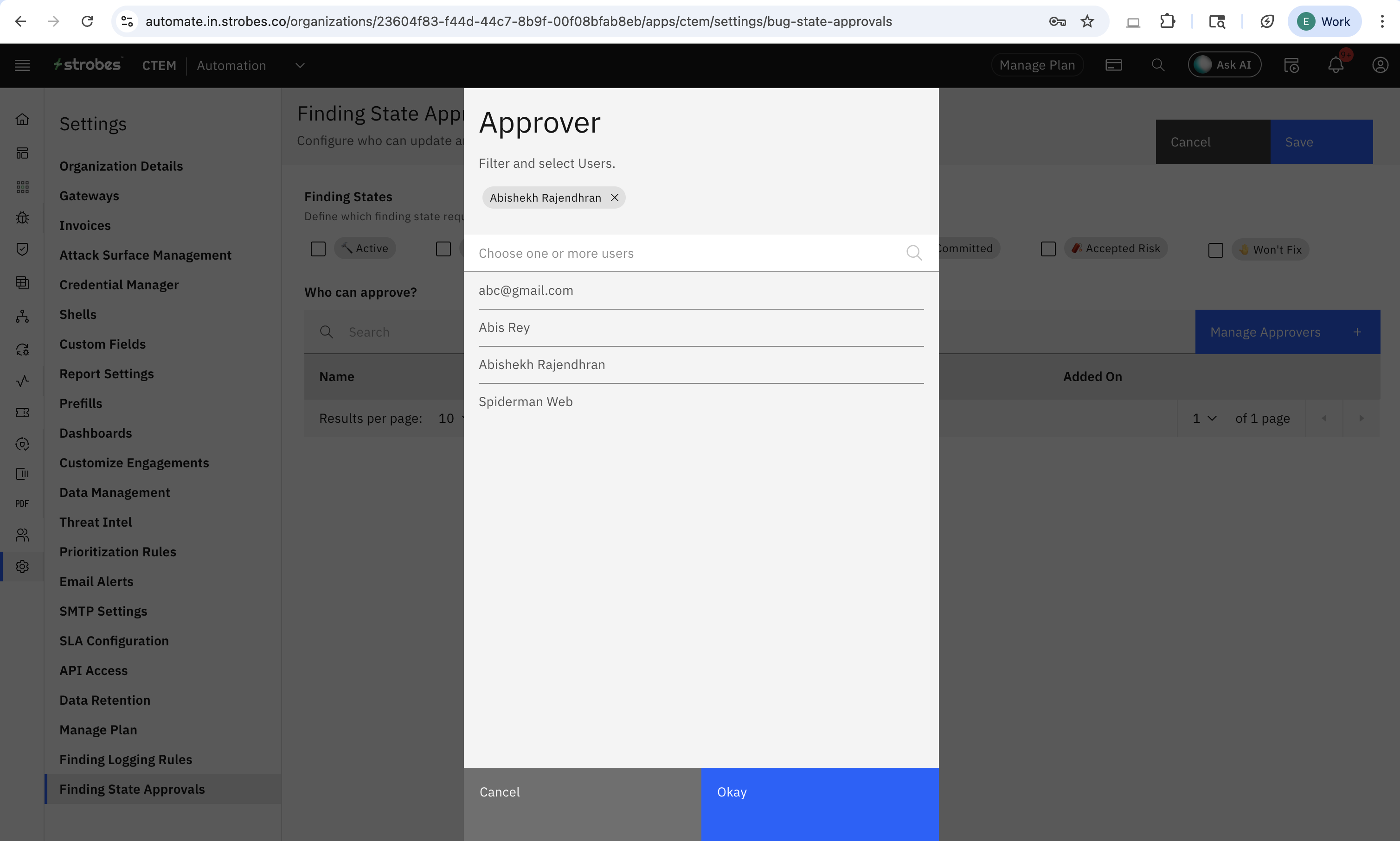Open SLA Configuration settings menu item
This screenshot has height=841, width=1400.
(114, 640)
